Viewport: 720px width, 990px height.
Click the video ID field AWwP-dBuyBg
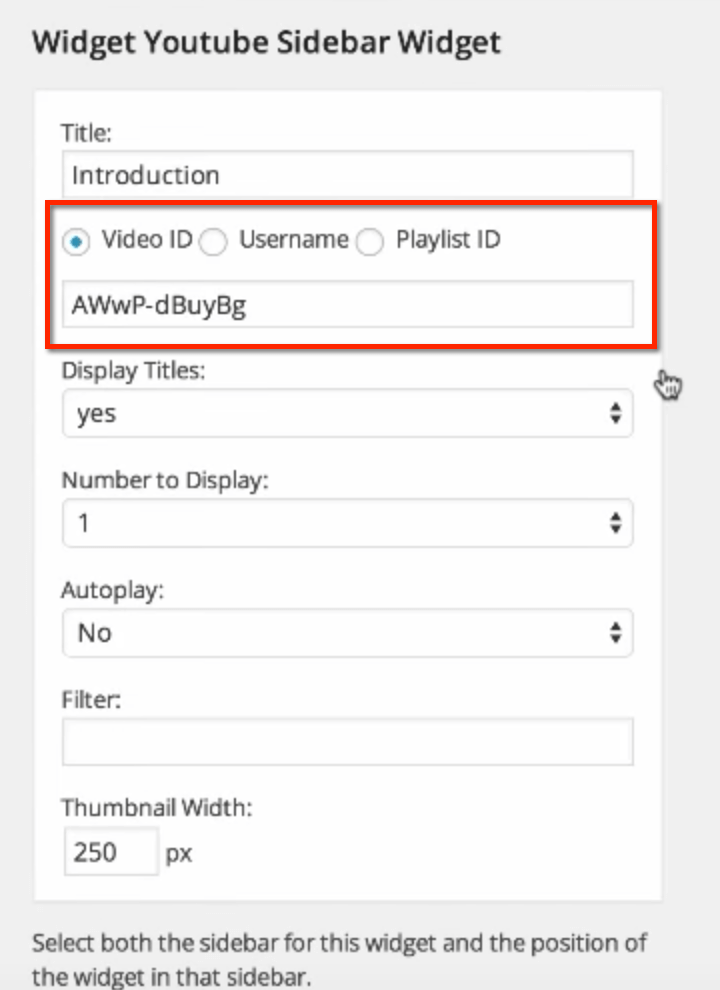pyautogui.click(x=347, y=305)
